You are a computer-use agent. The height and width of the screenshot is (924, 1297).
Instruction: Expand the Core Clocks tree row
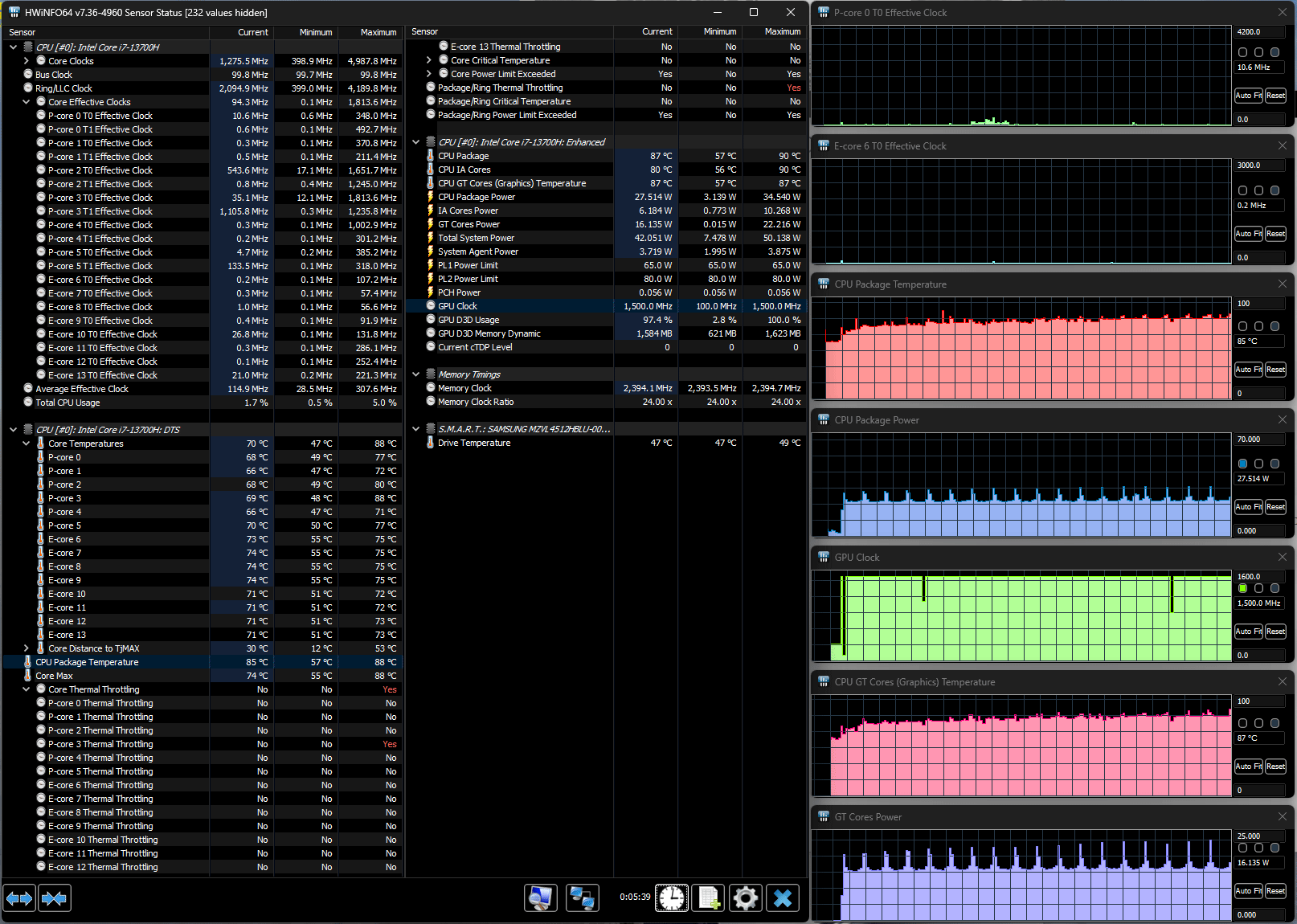click(x=27, y=61)
